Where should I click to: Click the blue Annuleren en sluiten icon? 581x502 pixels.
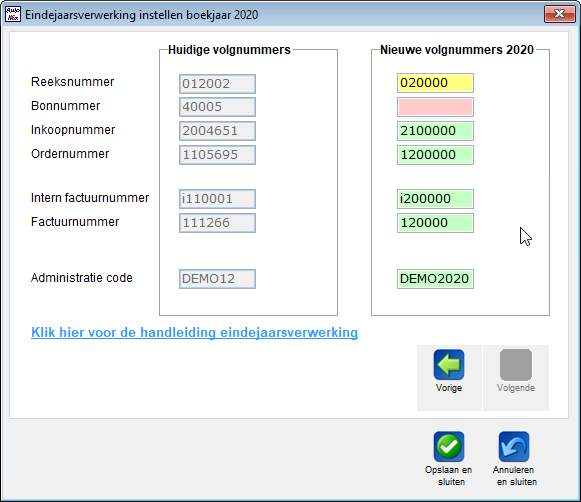coord(514,446)
